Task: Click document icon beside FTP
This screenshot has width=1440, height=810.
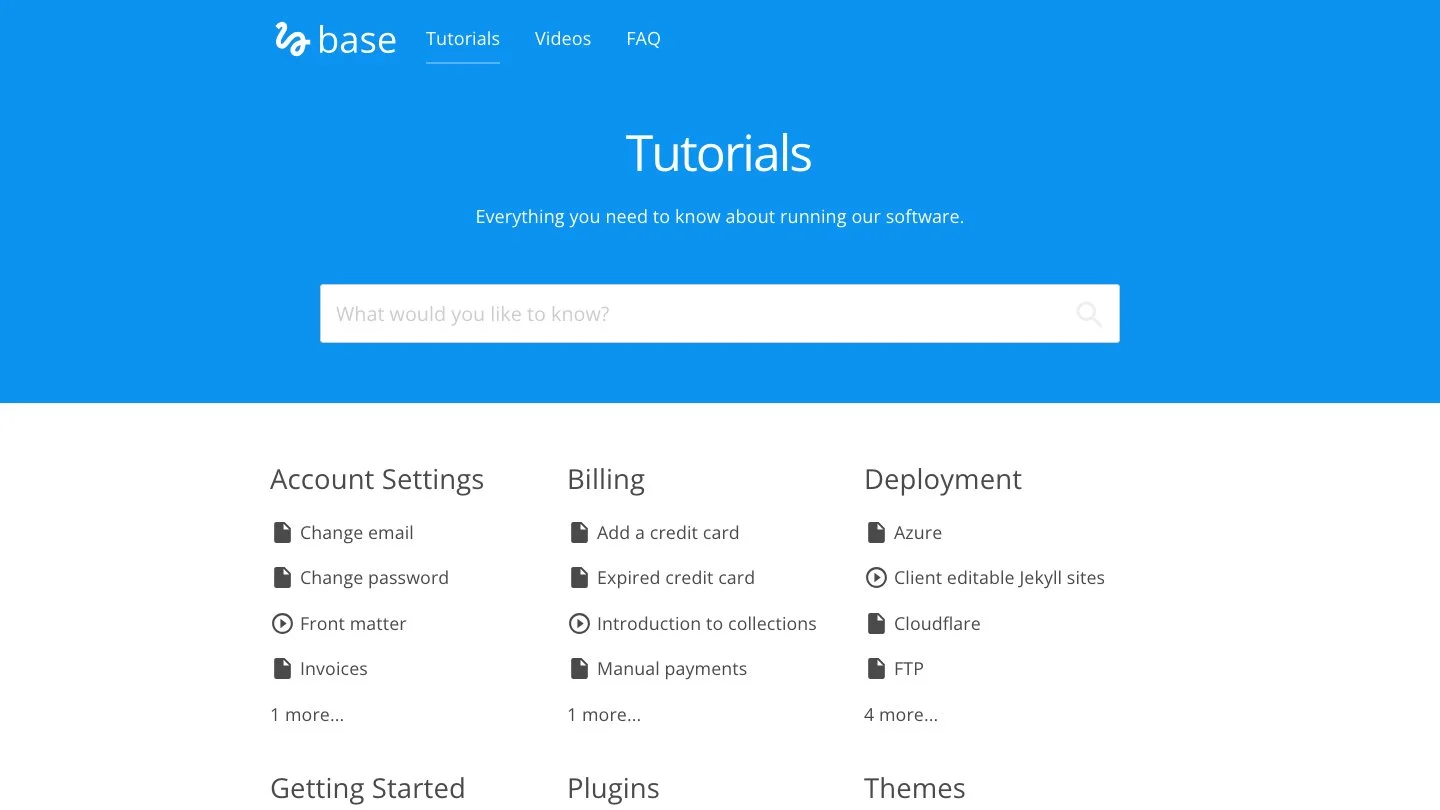Action: pyautogui.click(x=876, y=669)
